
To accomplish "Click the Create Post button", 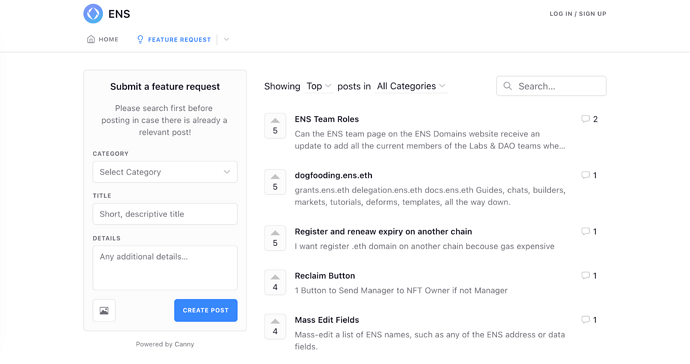I will (206, 310).
